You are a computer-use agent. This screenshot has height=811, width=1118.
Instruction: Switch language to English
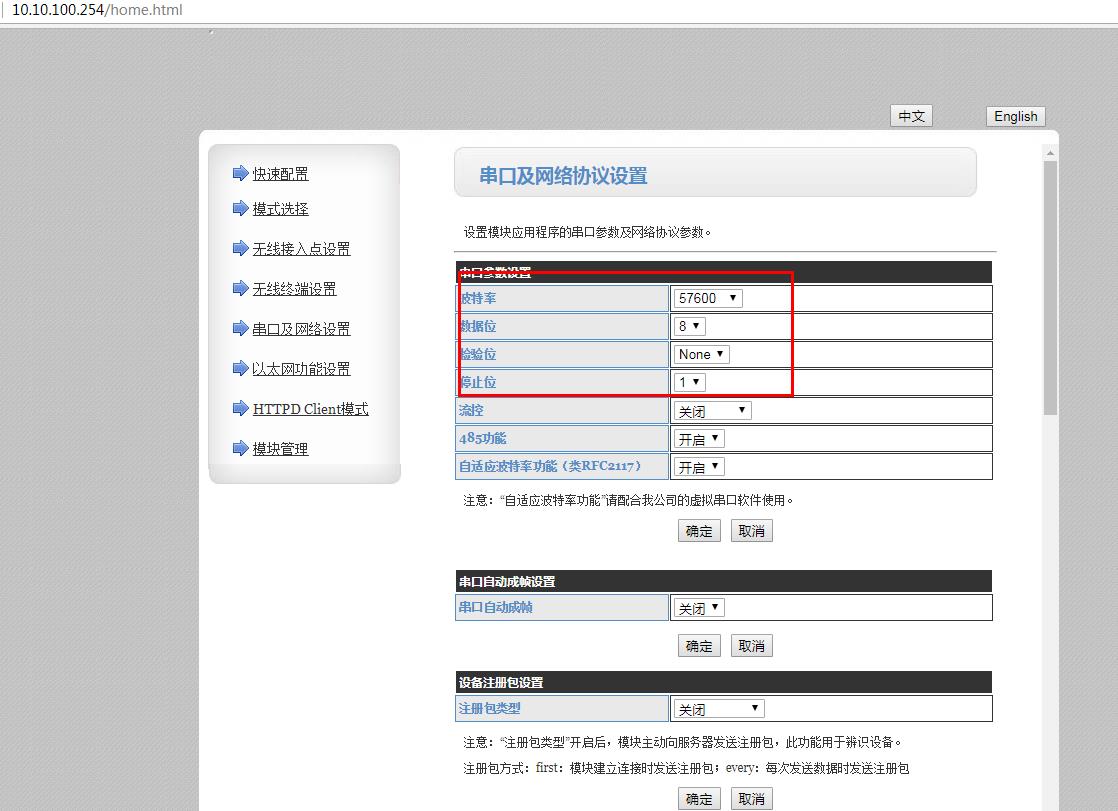point(1015,116)
